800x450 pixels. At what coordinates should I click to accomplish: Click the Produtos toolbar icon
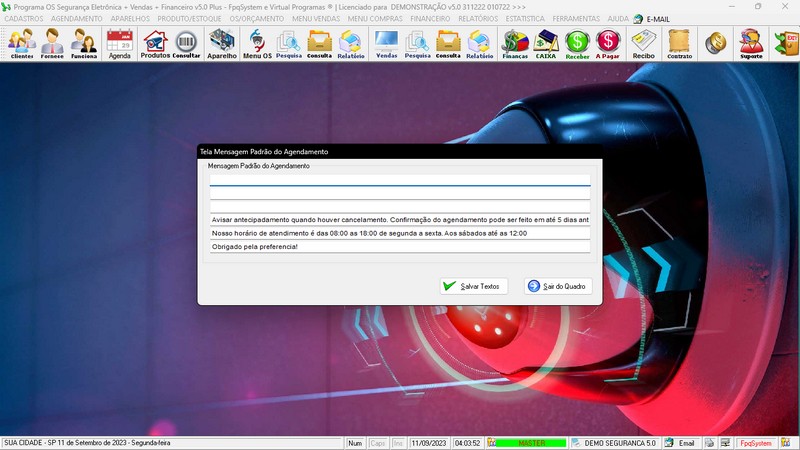(155, 43)
